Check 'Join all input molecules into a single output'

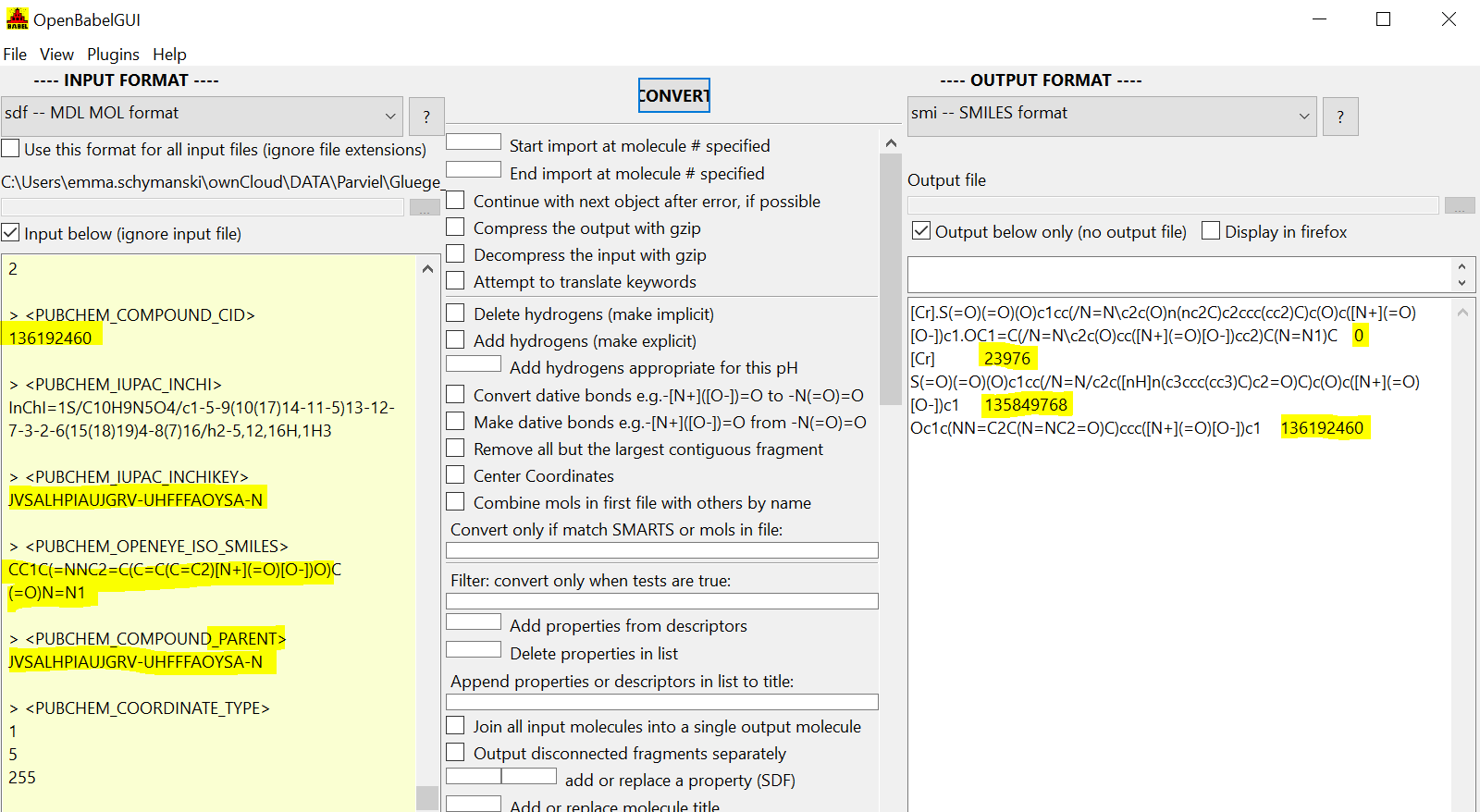tap(455, 725)
